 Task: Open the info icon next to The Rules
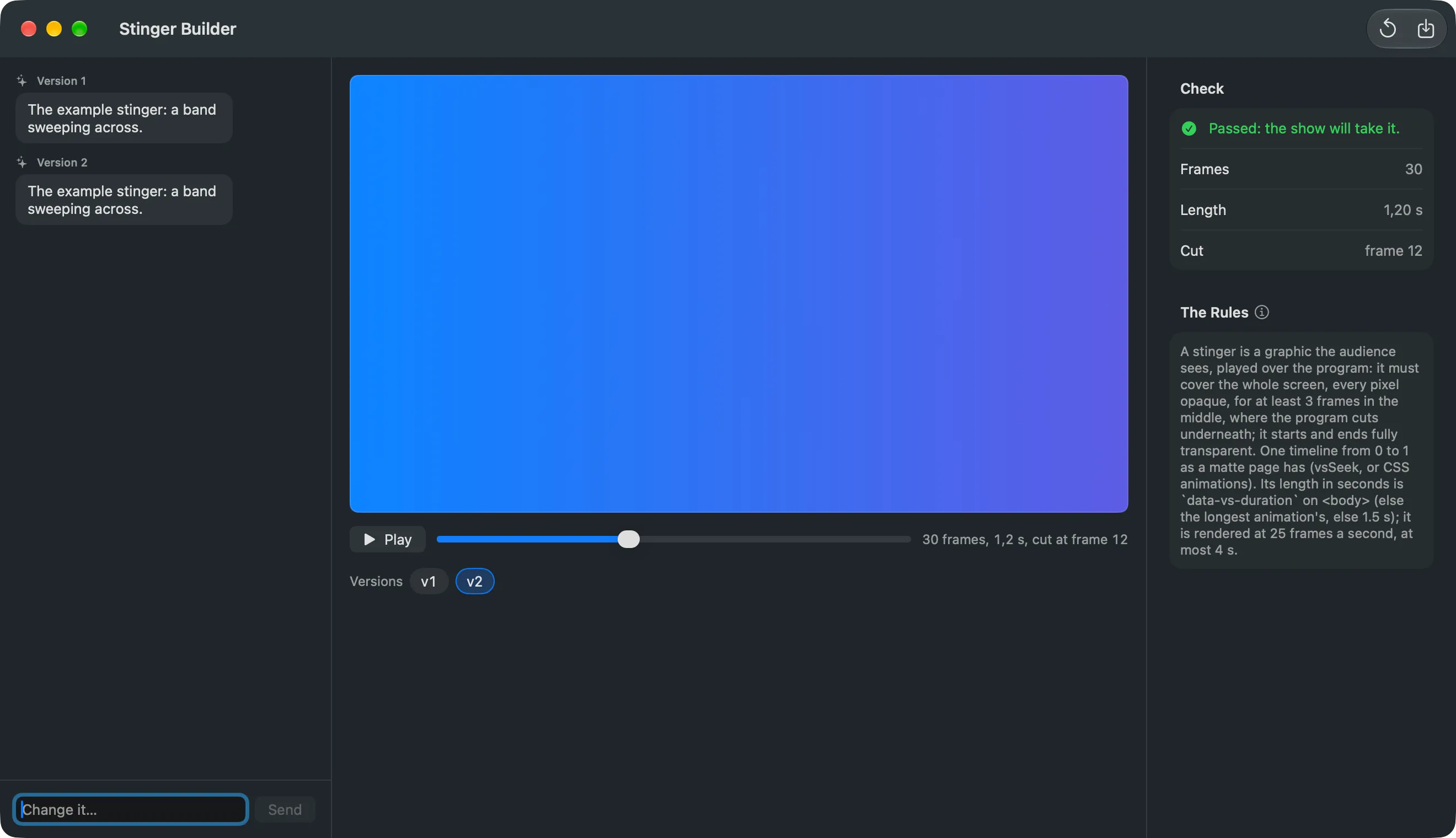tap(1261, 312)
